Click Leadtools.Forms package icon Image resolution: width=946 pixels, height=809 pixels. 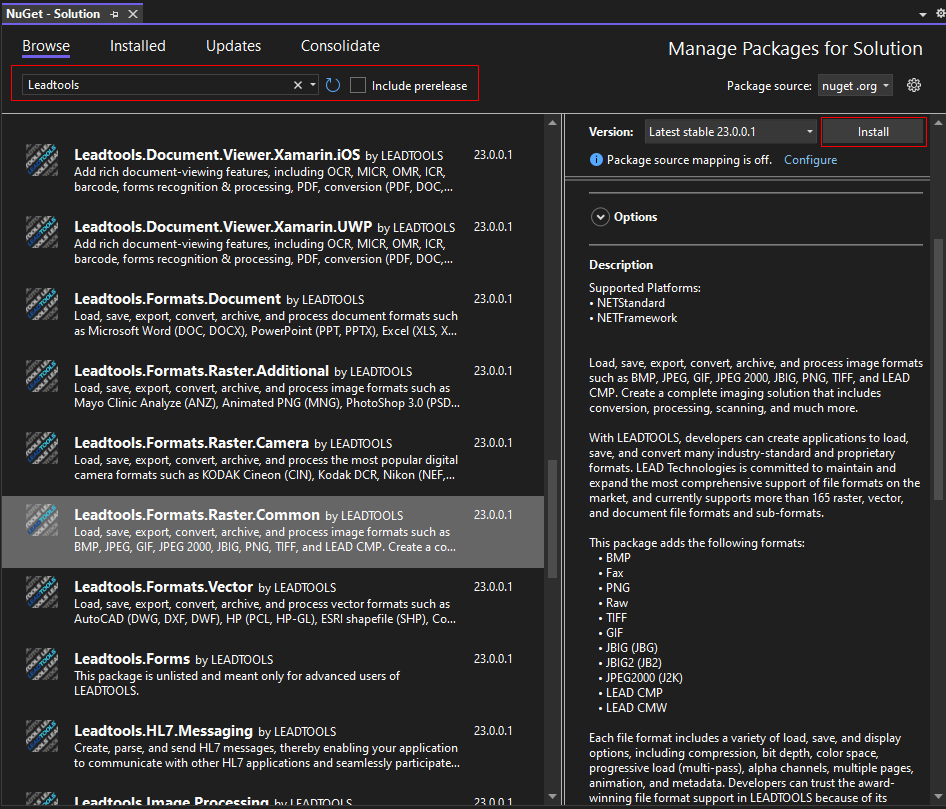pyautogui.click(x=42, y=664)
